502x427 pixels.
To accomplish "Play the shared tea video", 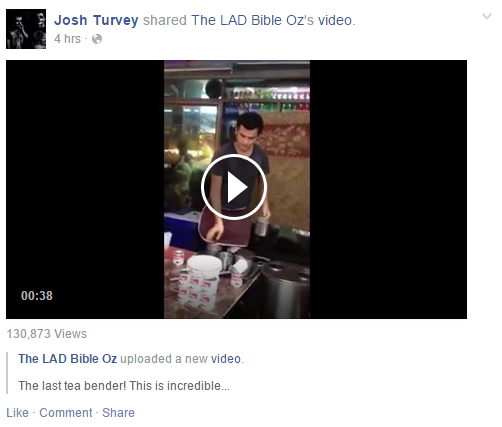I will 234,187.
